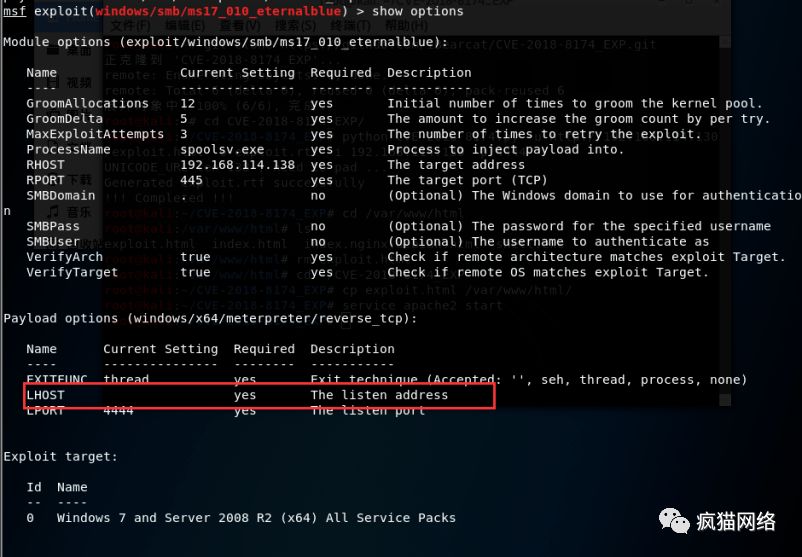Open the 帮助(H) menu in background terminal
The image size is (802, 557).
click(406, 26)
